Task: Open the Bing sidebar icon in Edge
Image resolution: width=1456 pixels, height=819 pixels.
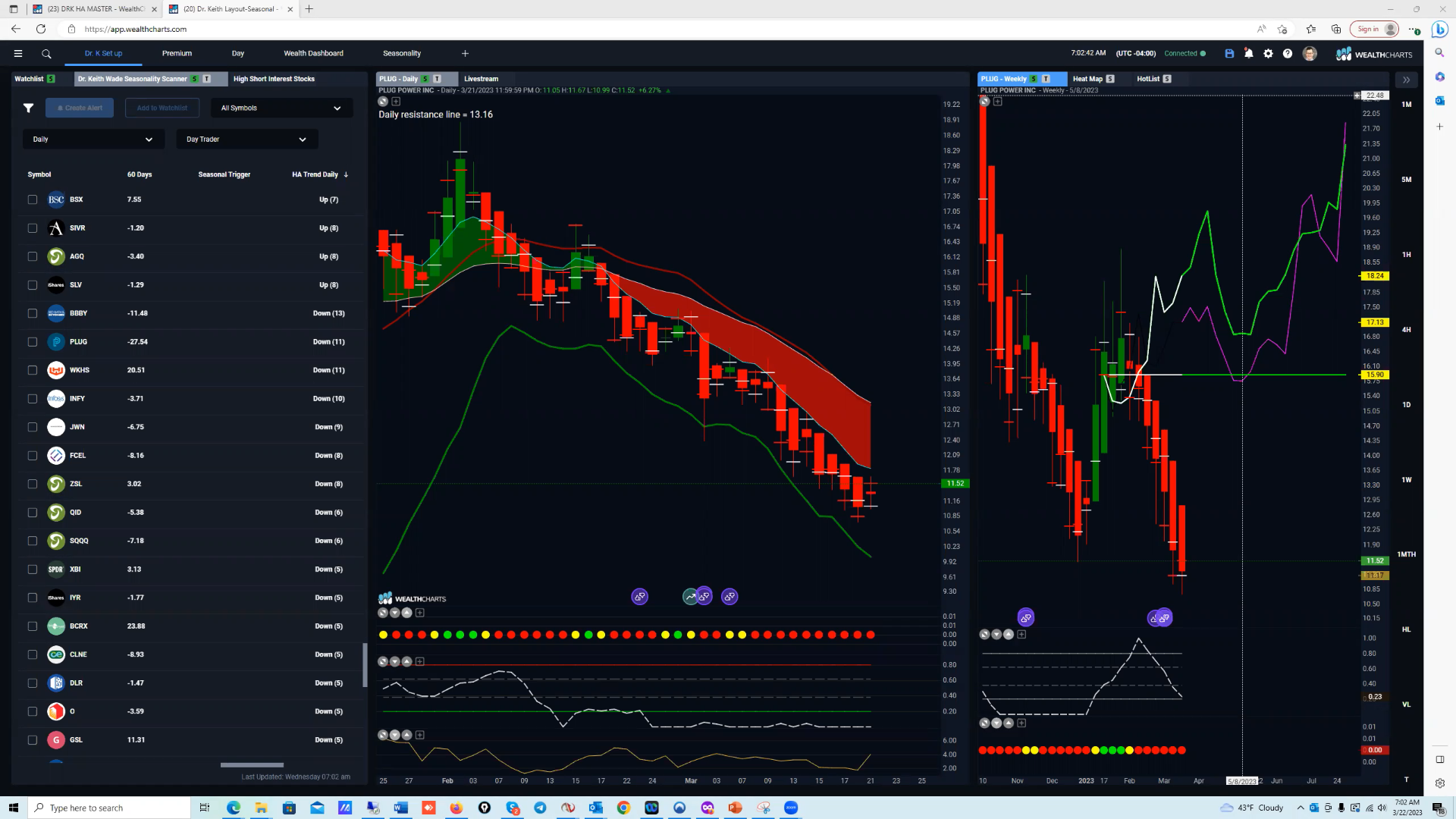Action: tap(1439, 30)
